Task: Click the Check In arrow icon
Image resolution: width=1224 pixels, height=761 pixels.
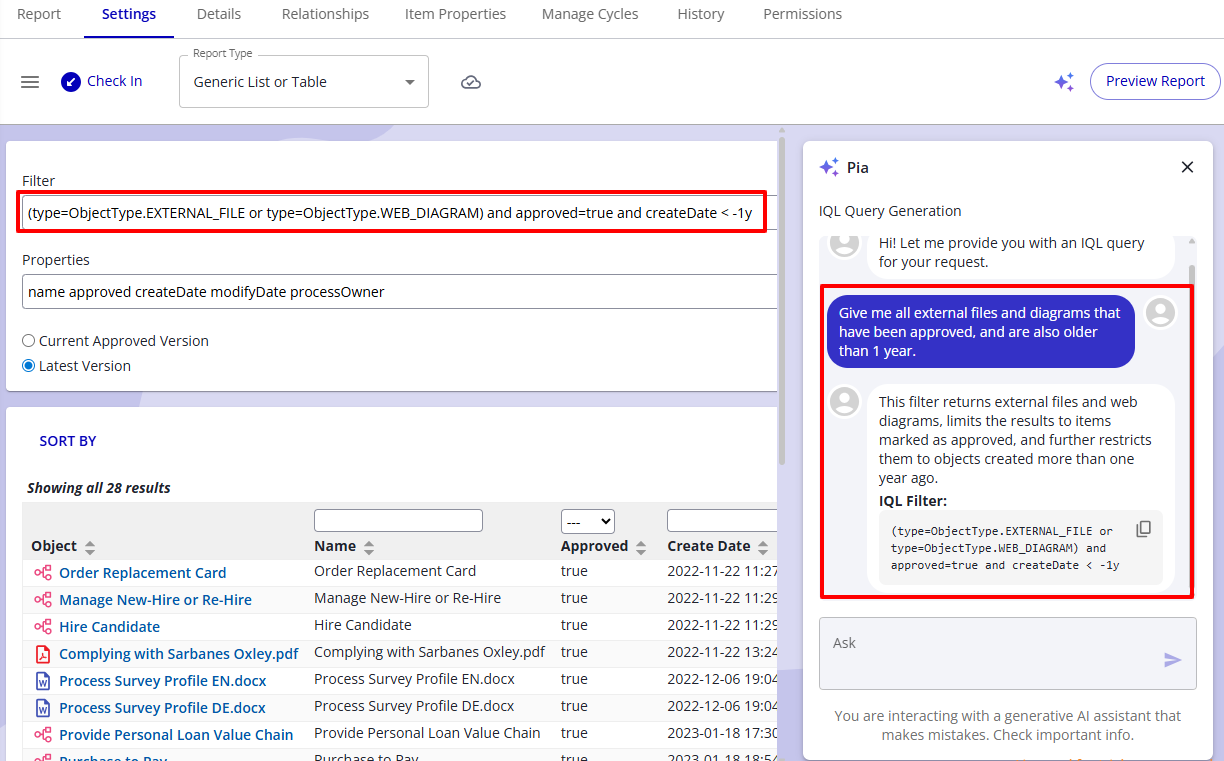Action: coord(70,82)
